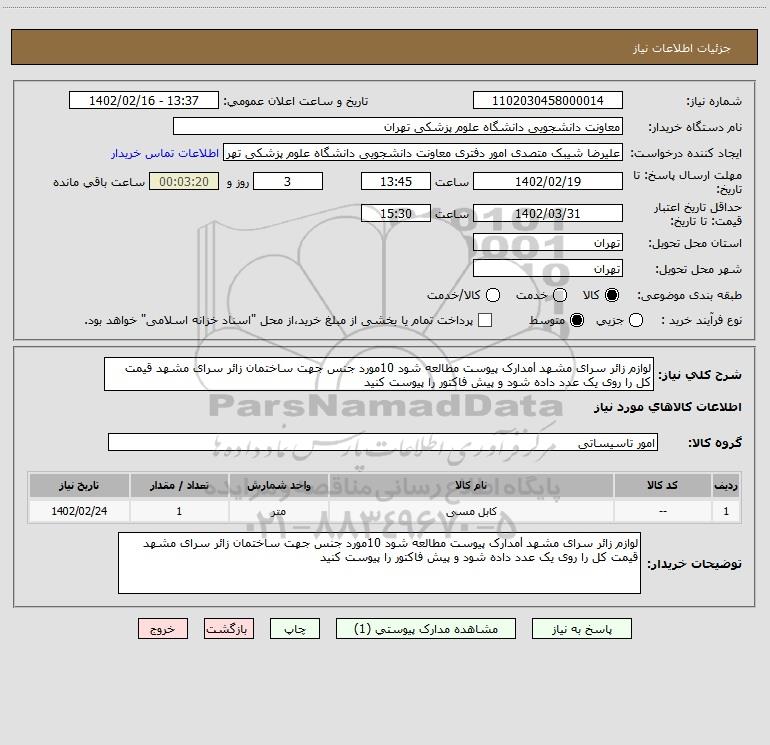The image size is (770, 745).
Task: Open مشاهده مدارک پیوستی (1) button
Action: (426, 629)
